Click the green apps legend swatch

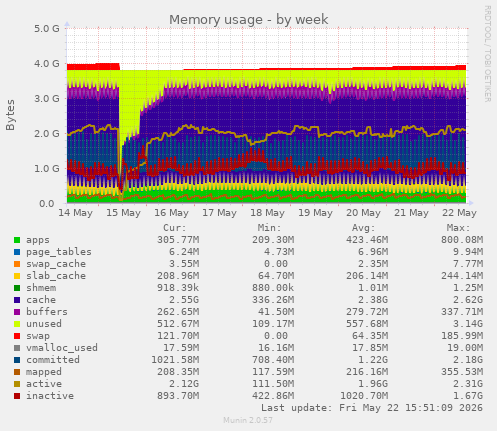[x=17, y=240]
